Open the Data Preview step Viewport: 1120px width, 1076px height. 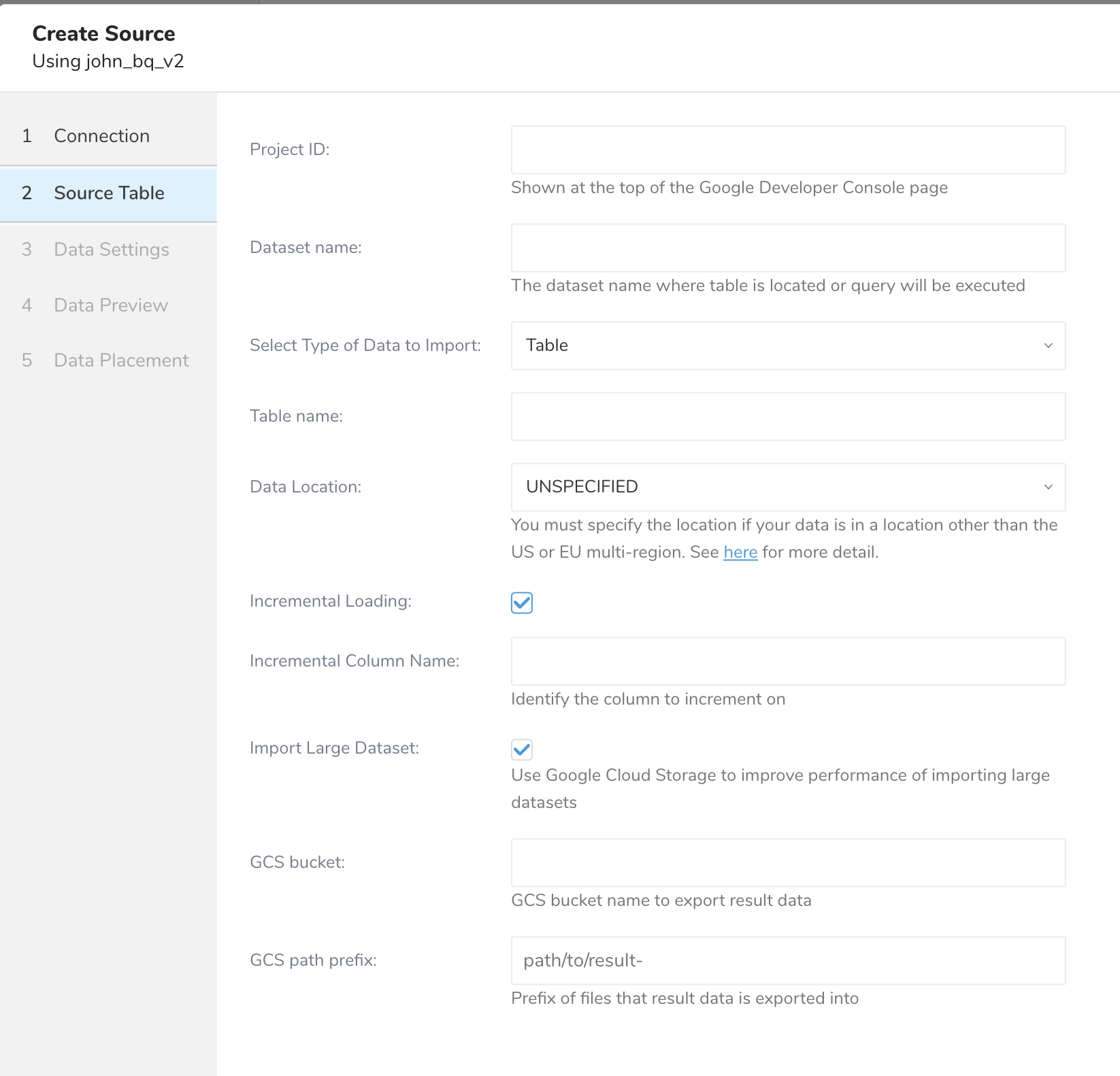[111, 305]
